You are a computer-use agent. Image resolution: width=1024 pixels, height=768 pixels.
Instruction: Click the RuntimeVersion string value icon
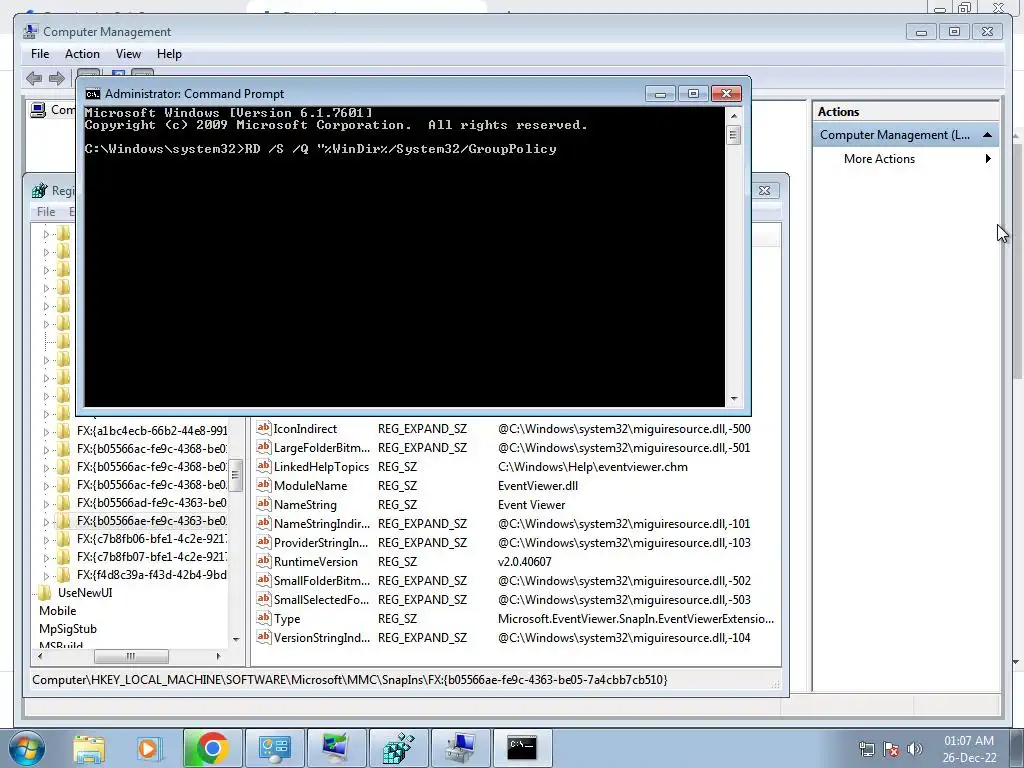[x=263, y=561]
